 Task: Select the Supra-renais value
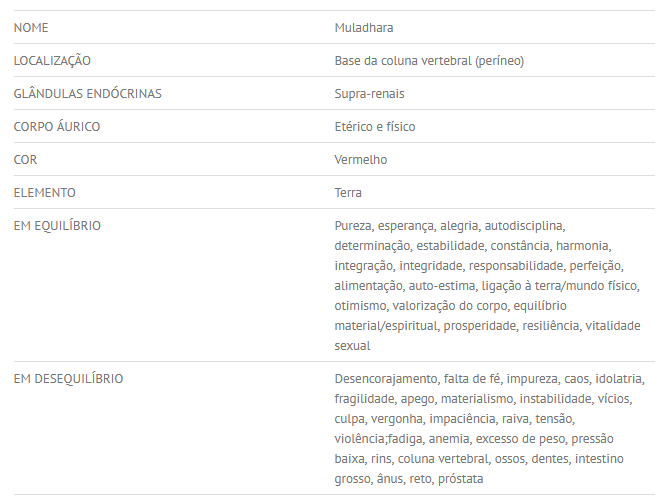369,94
